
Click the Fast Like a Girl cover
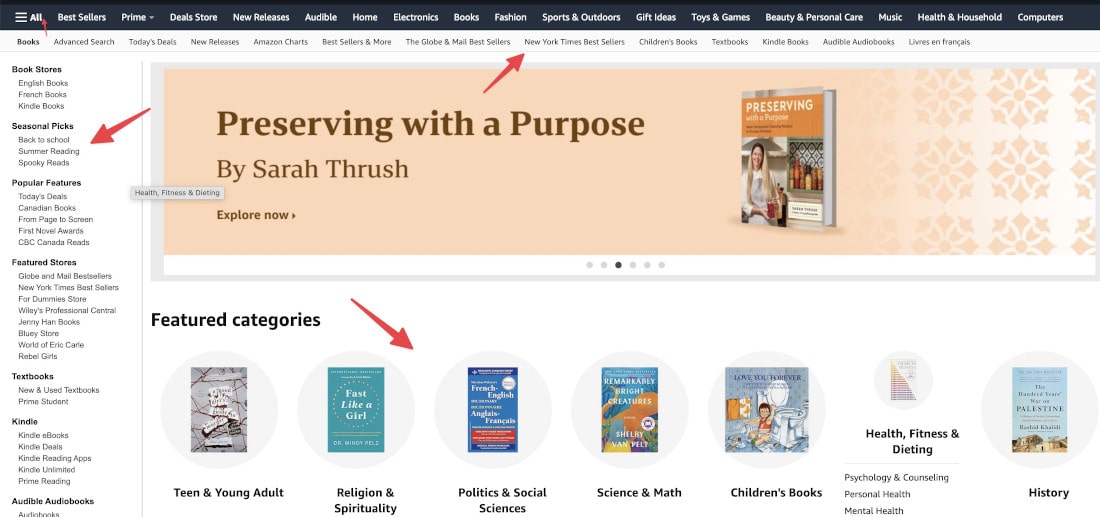point(356,409)
